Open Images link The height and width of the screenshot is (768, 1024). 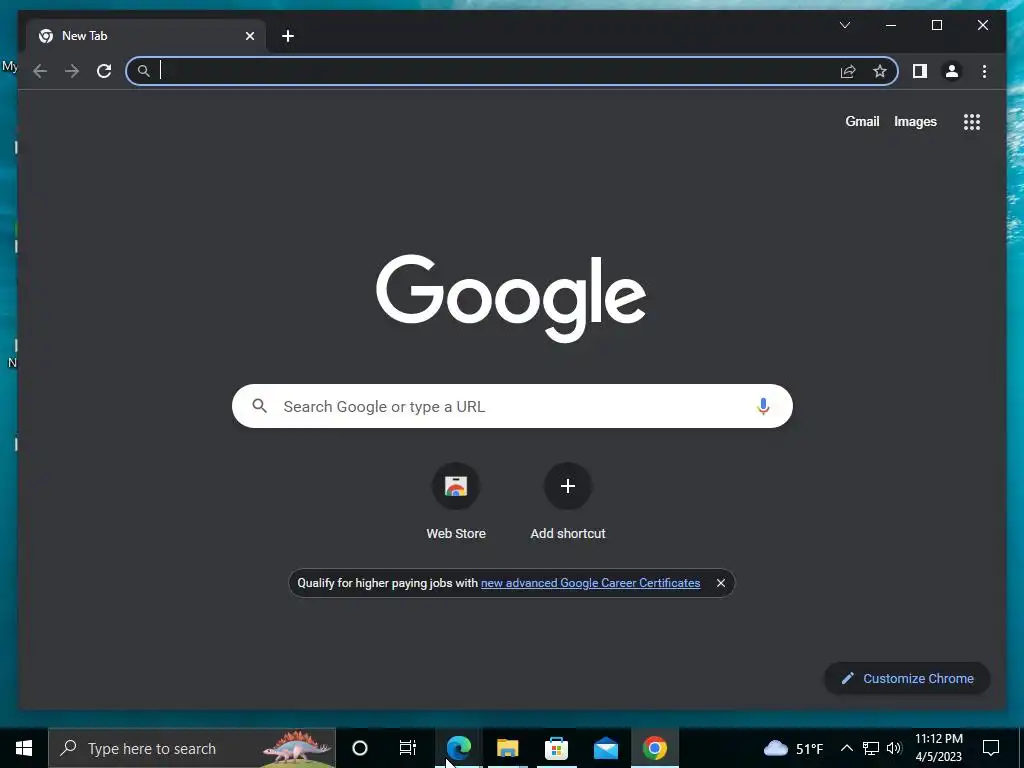[915, 121]
